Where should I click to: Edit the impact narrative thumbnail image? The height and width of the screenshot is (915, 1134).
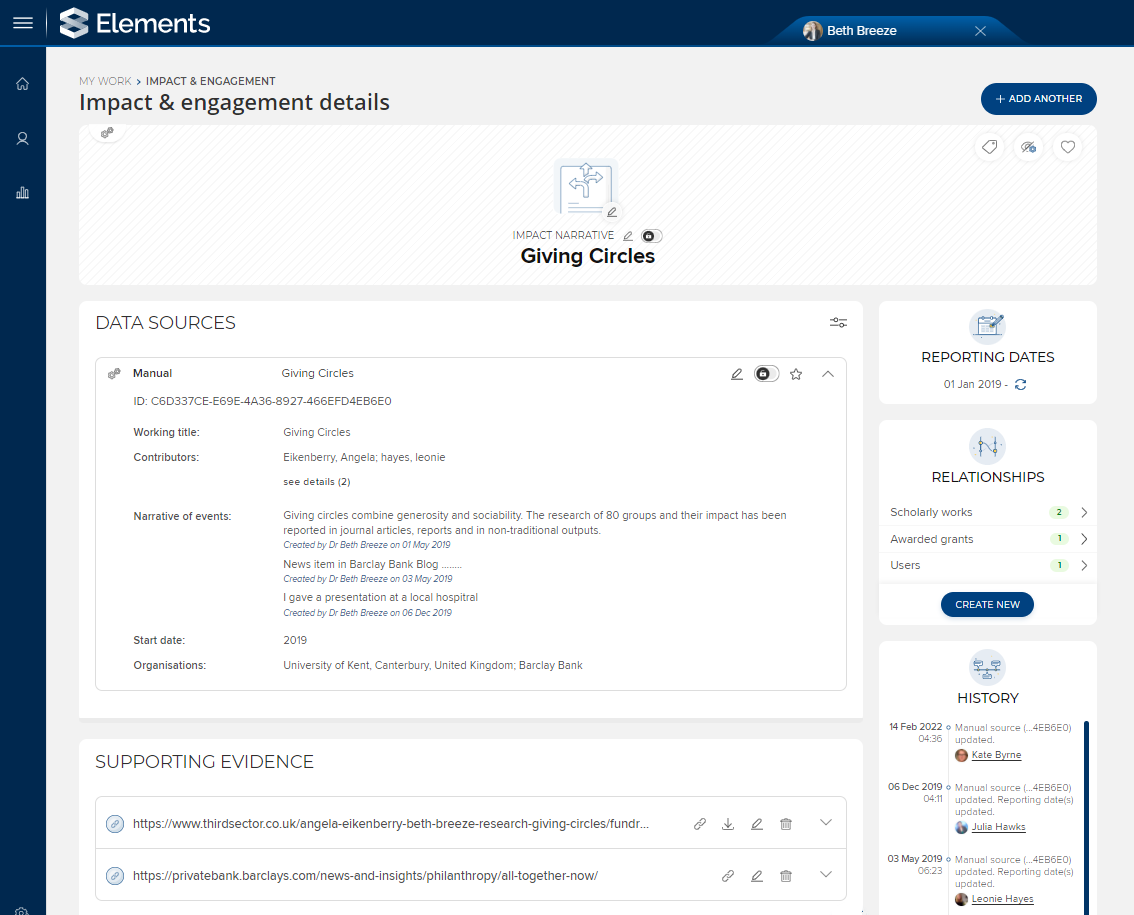pyautogui.click(x=612, y=212)
